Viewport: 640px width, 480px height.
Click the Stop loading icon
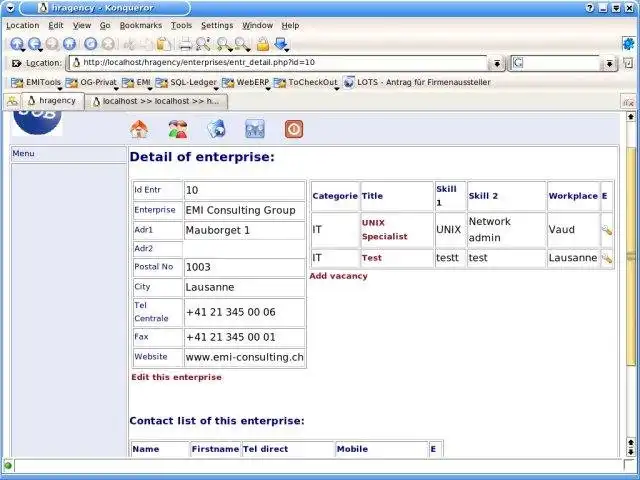tap(108, 44)
